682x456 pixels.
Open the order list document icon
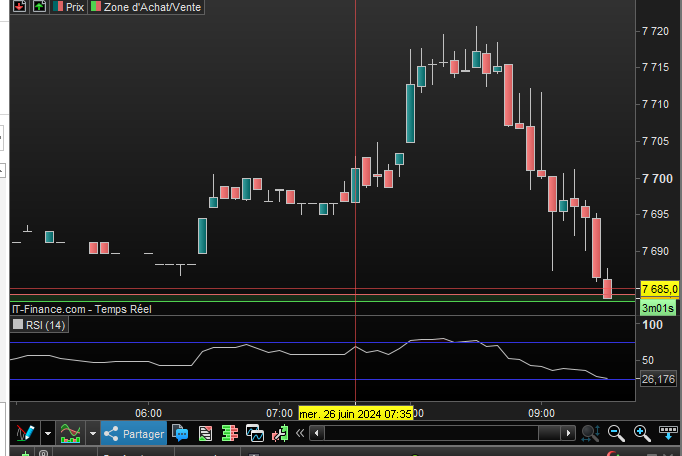pyautogui.click(x=205, y=434)
